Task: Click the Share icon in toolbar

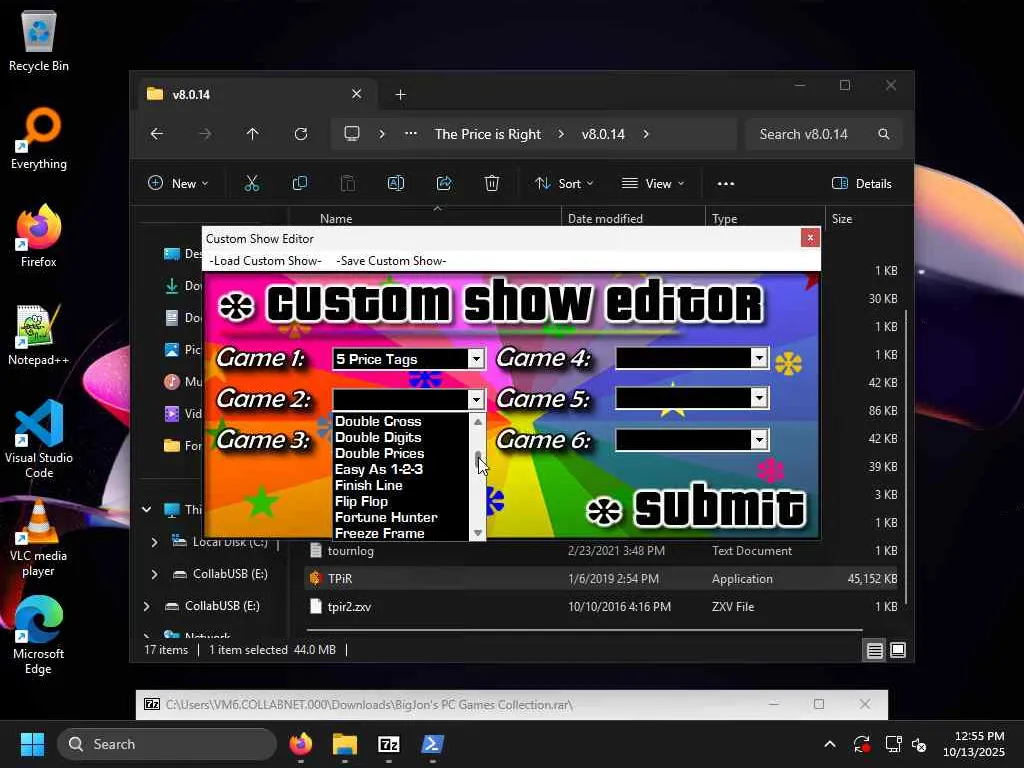Action: 444,184
